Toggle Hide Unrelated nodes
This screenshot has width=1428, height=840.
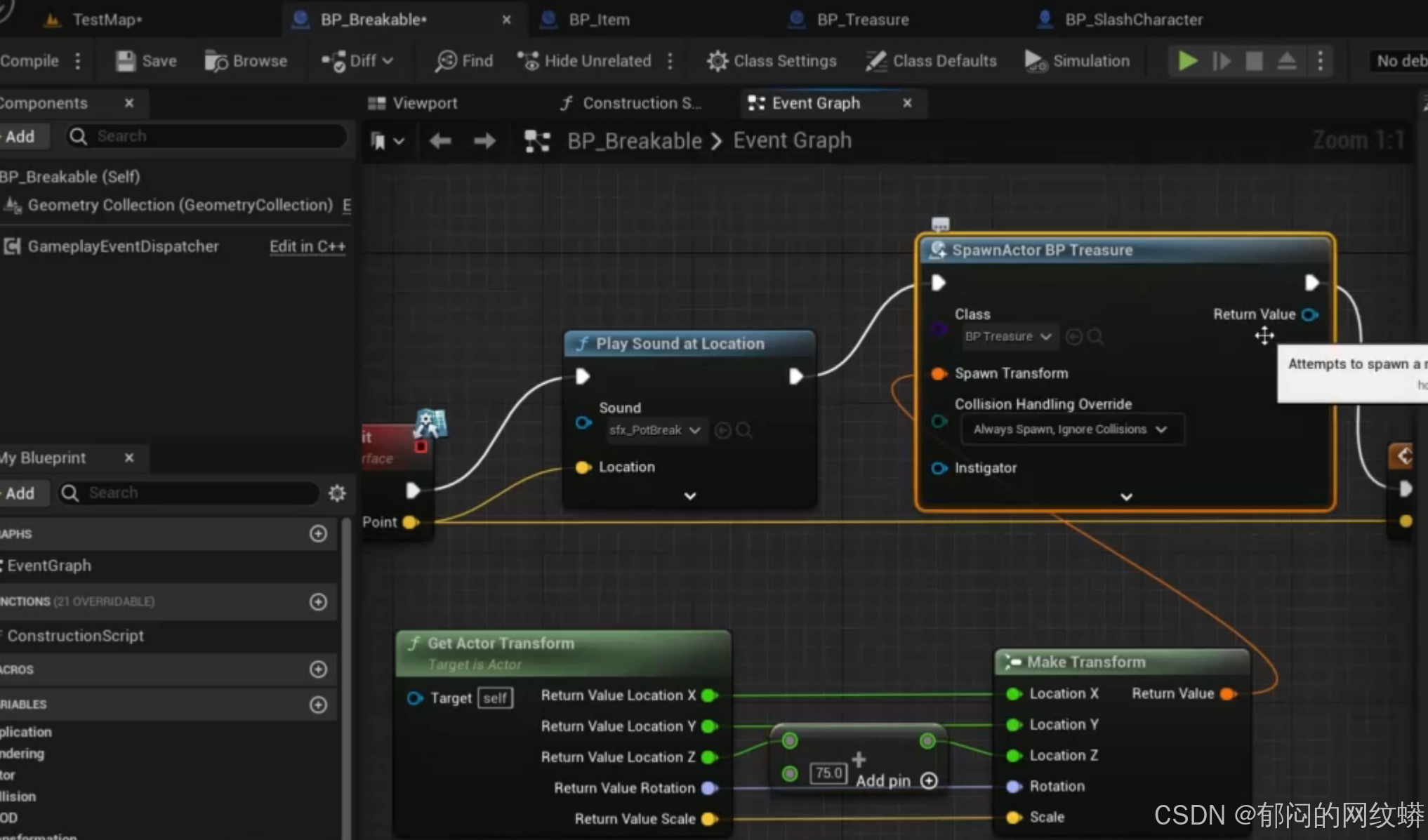coord(585,61)
